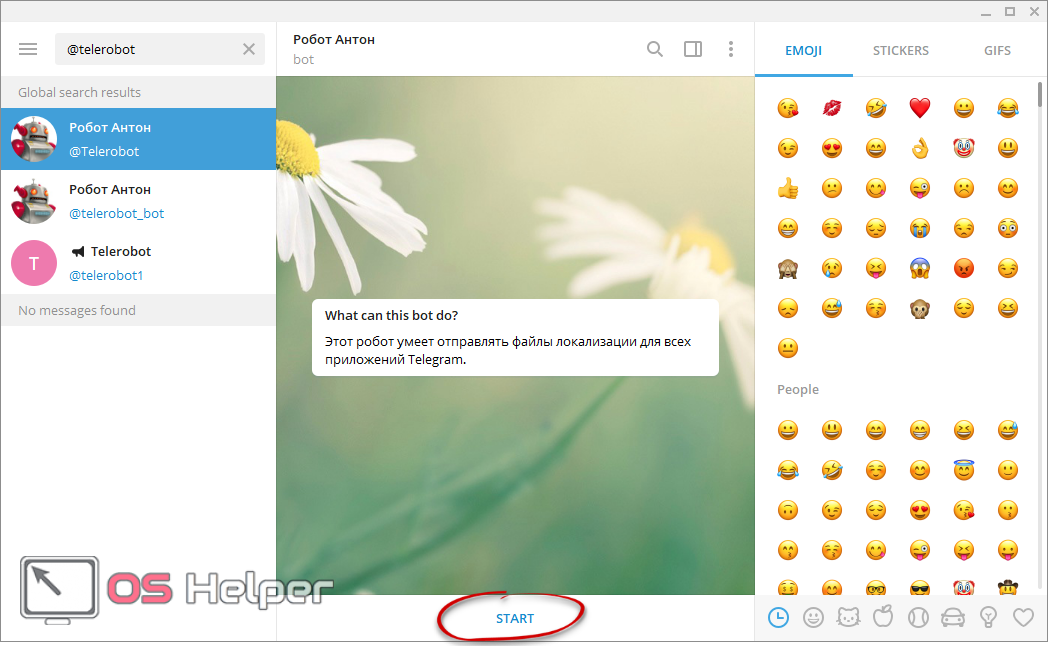Open search in the chat header
This screenshot has height=646, width=1048.
click(655, 49)
